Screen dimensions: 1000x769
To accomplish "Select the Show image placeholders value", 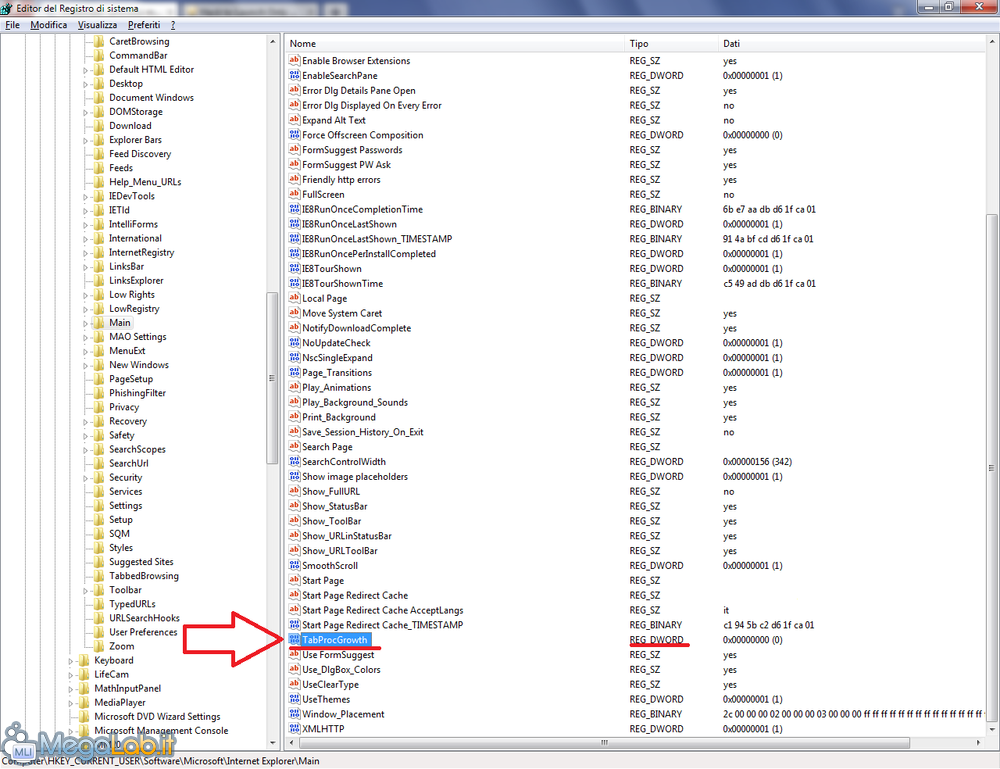I will (355, 476).
